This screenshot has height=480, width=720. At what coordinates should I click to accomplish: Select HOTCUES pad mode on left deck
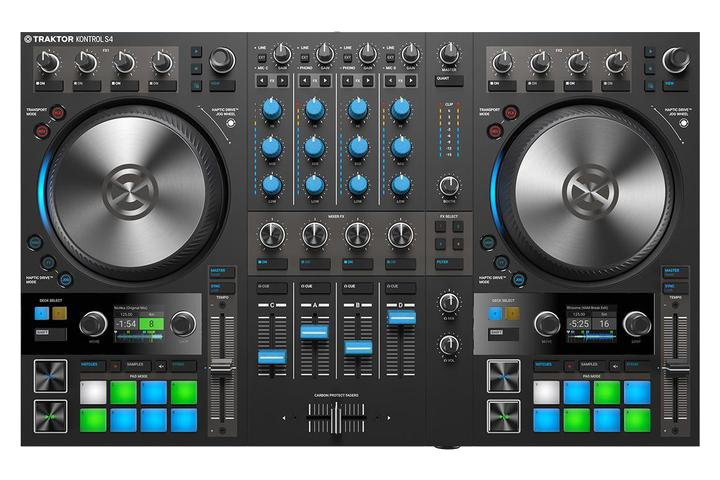point(93,366)
